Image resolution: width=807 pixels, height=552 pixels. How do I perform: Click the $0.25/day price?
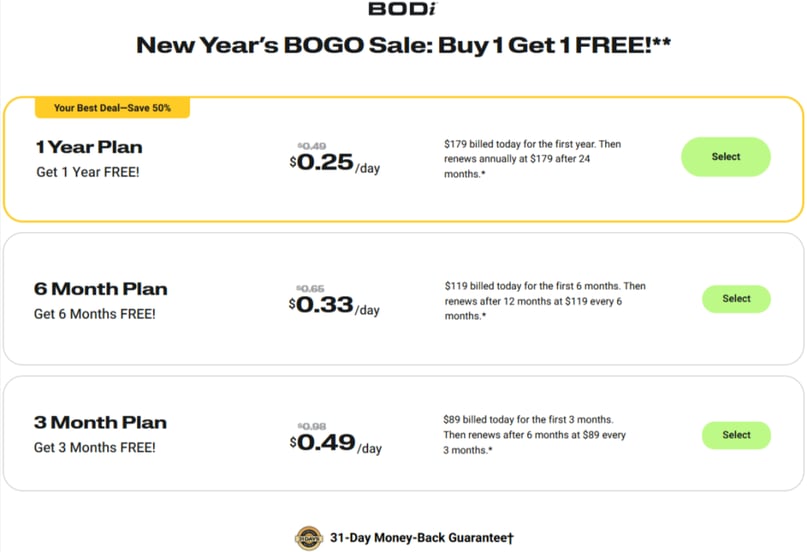coord(335,164)
